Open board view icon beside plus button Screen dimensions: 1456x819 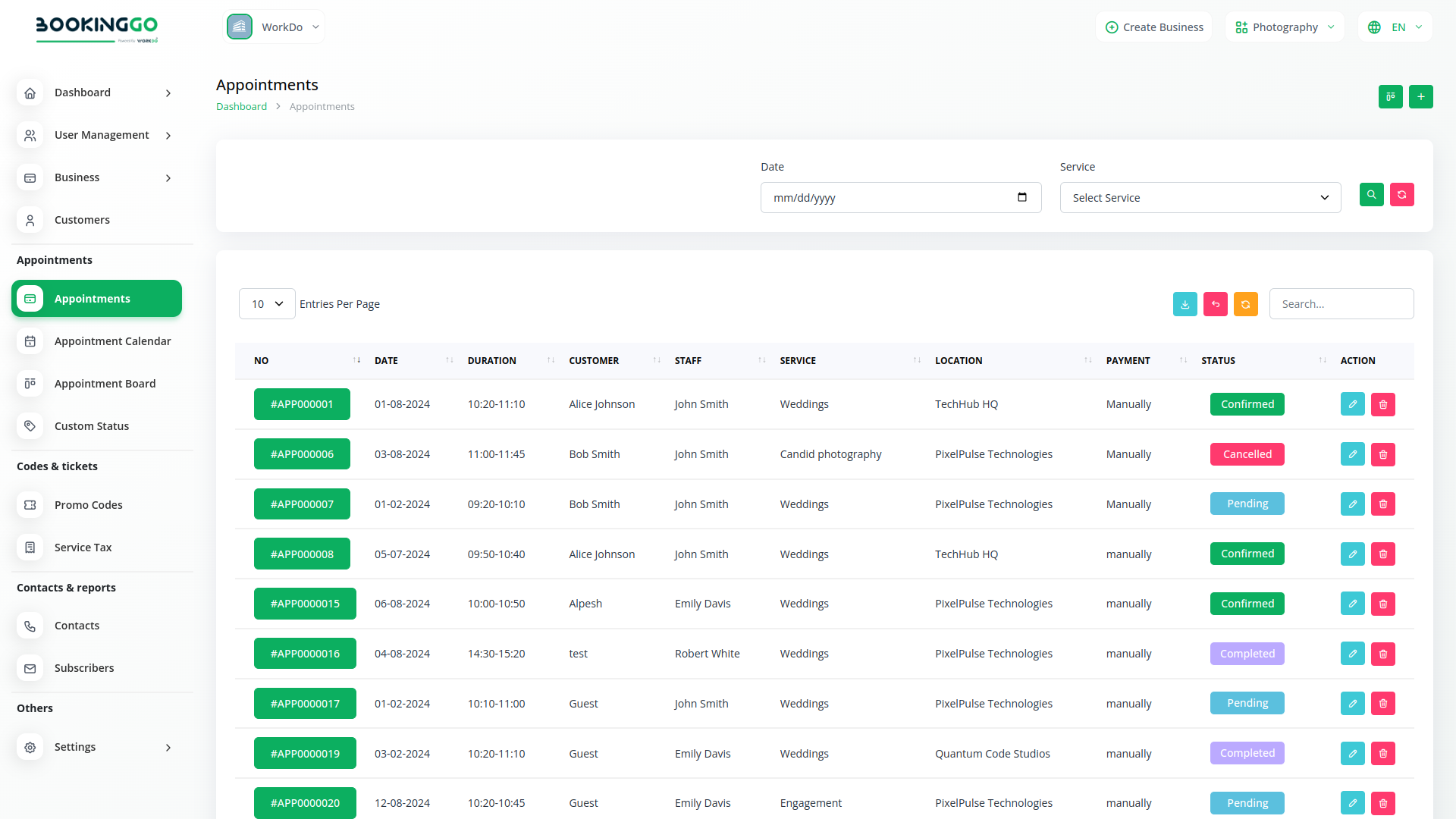(x=1390, y=97)
